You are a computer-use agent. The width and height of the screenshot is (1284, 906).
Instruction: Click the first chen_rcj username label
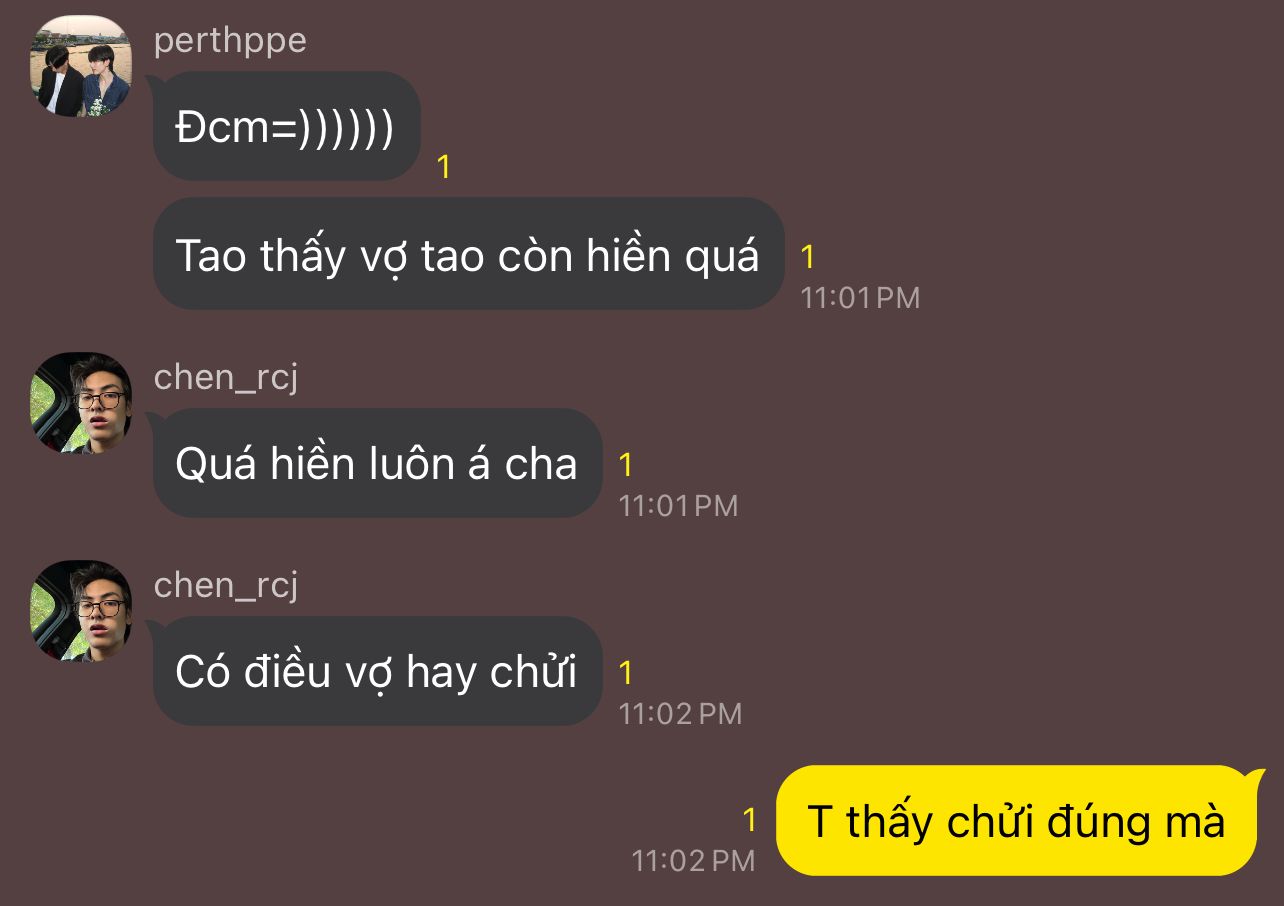pyautogui.click(x=226, y=377)
